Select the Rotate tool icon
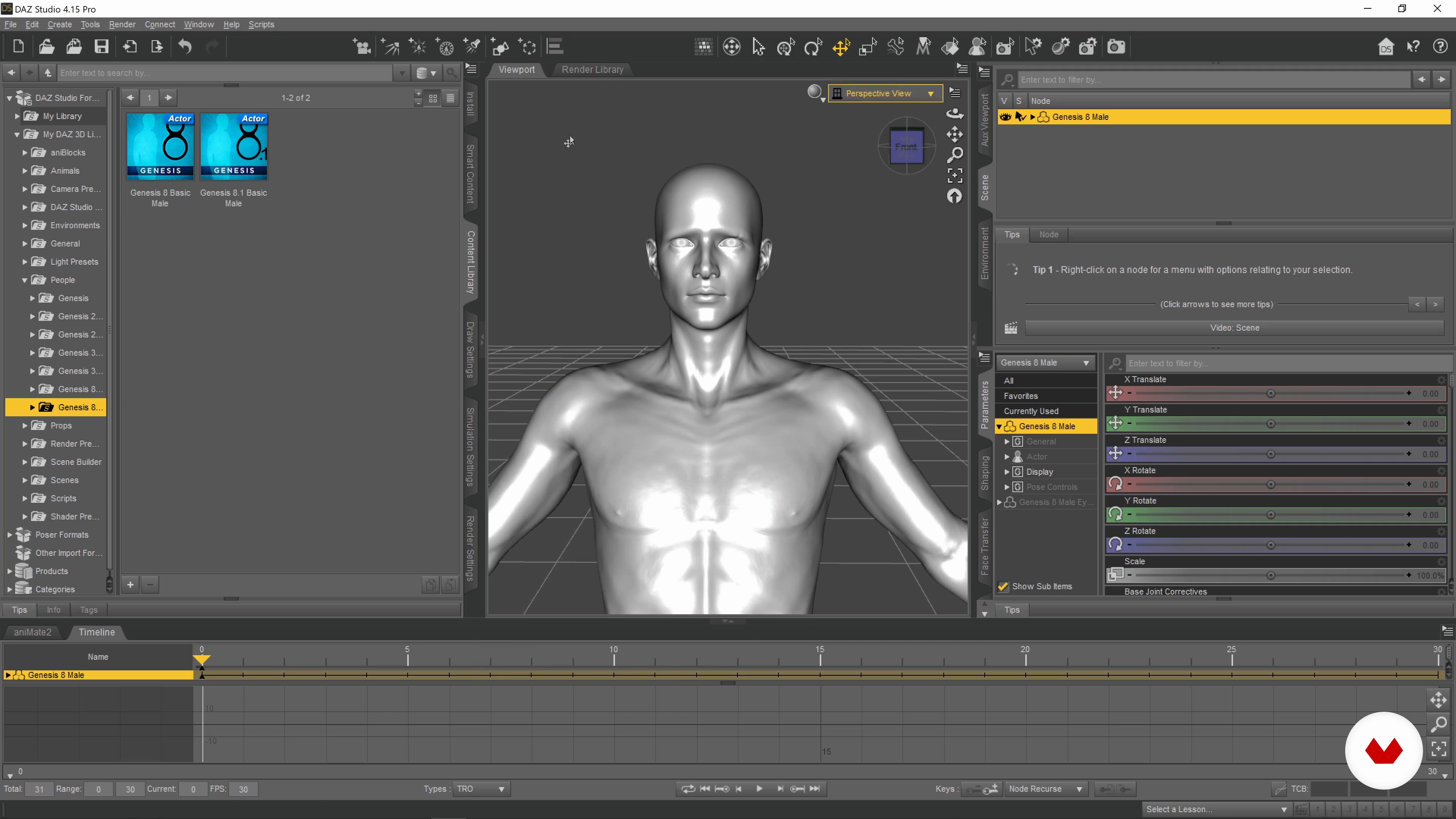 pyautogui.click(x=813, y=47)
